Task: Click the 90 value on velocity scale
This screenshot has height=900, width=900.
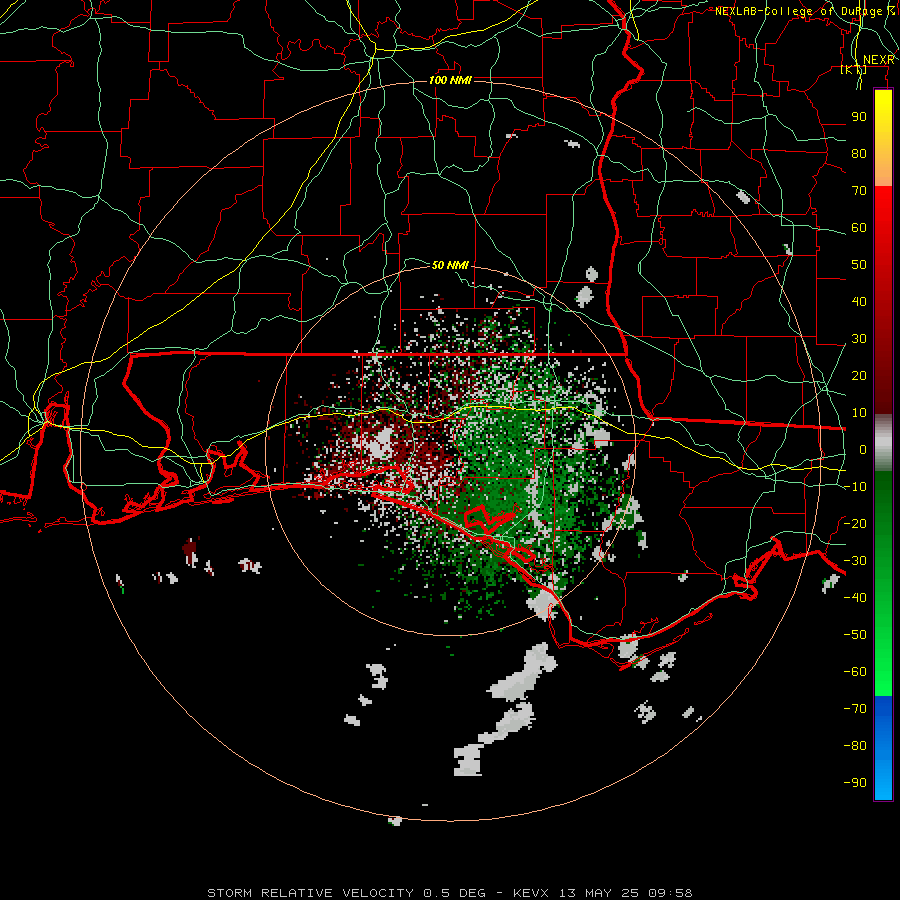Action: pos(859,117)
